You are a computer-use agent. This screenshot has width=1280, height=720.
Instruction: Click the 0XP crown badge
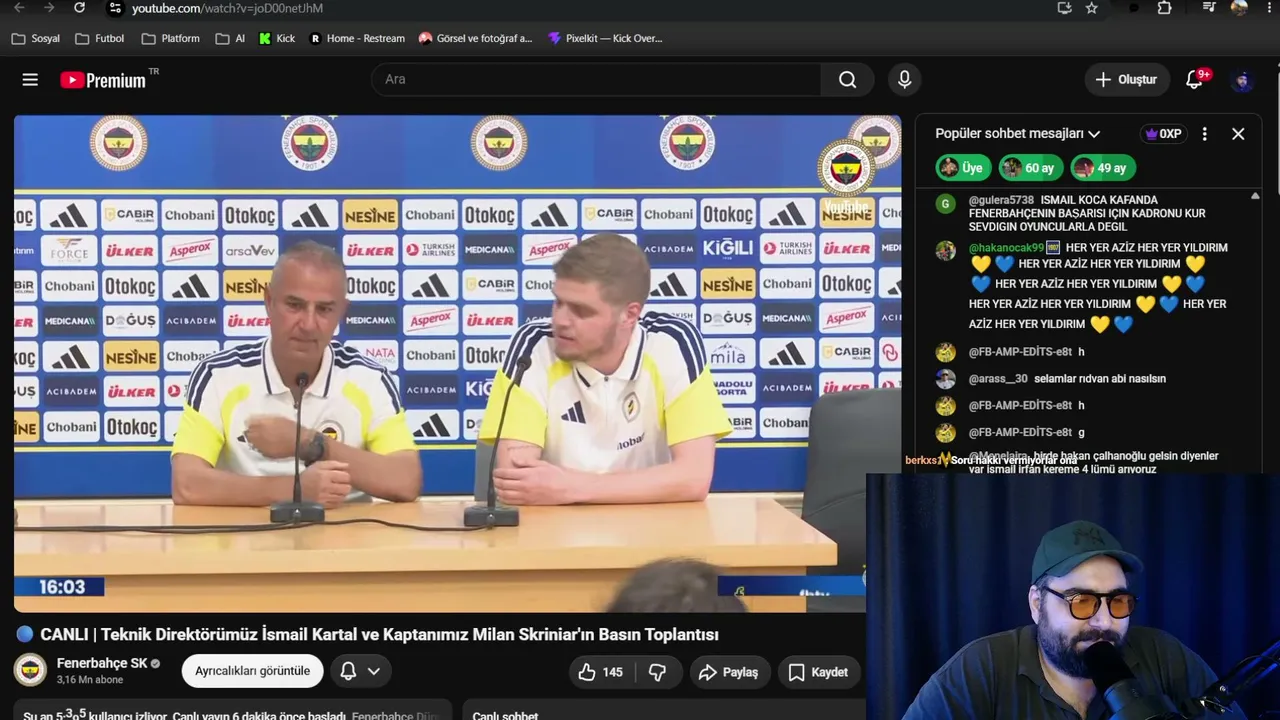pyautogui.click(x=1164, y=133)
